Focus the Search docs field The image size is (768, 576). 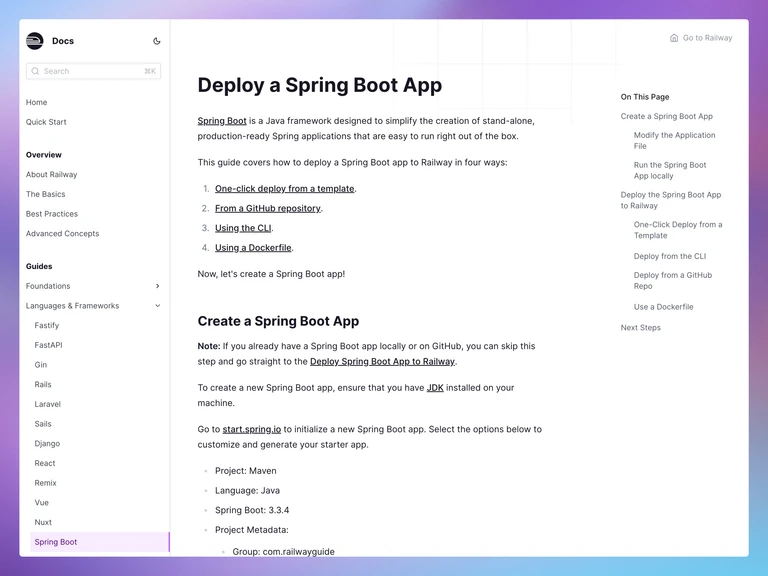[93, 71]
